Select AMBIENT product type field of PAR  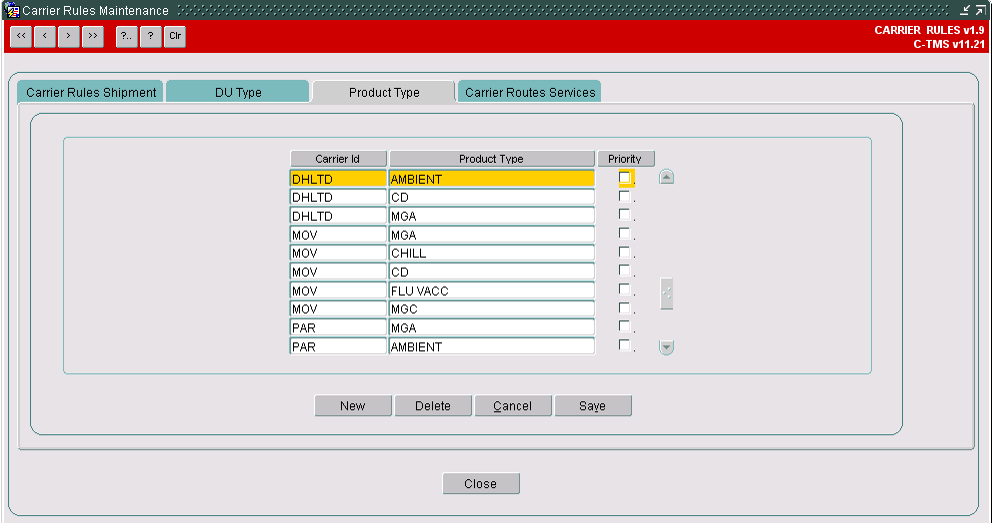pyautogui.click(x=492, y=347)
